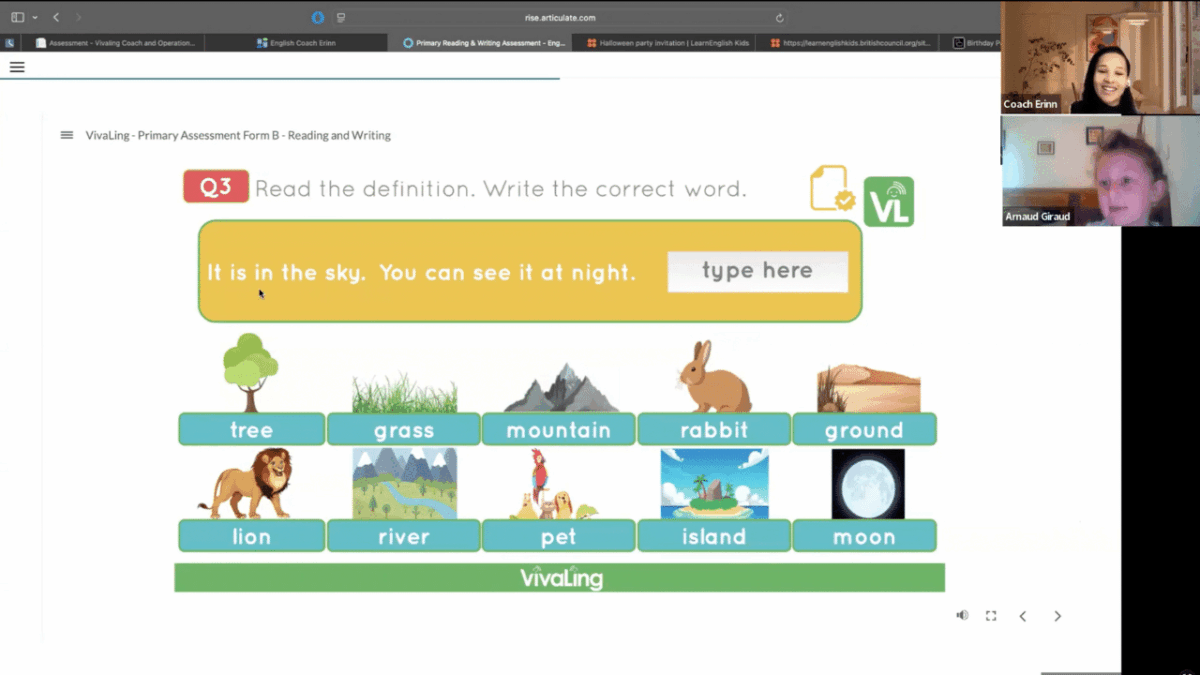Screen dimensions: 1200x675
Task: Click the 'type here' answer field
Action: pos(757,271)
